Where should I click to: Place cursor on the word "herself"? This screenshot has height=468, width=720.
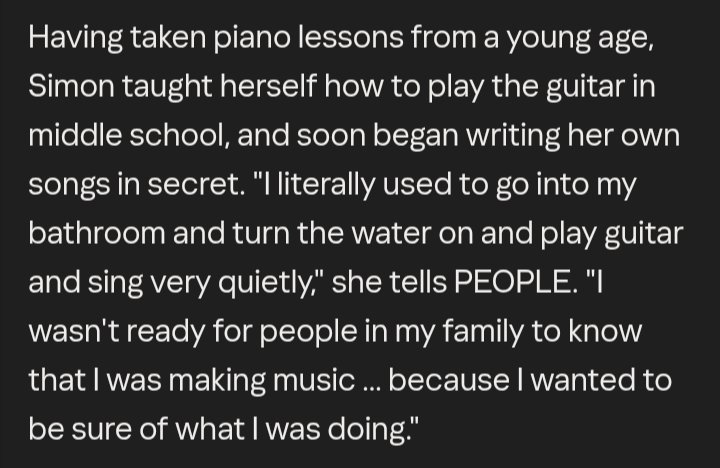pos(269,86)
